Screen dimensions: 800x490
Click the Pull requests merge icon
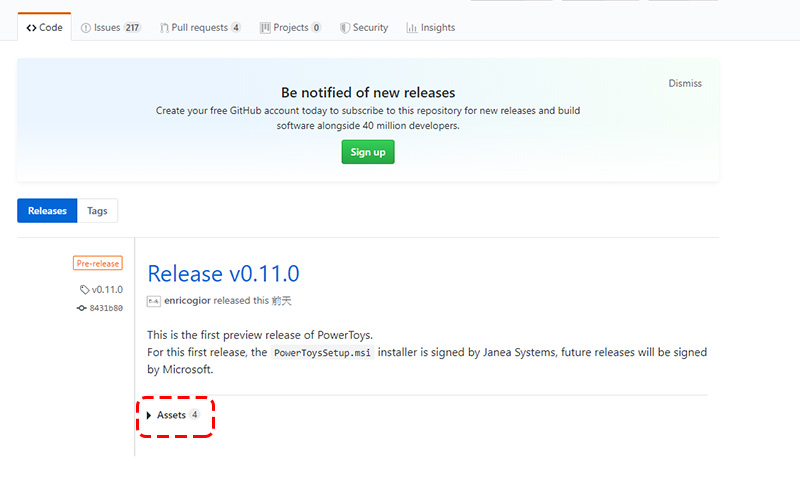coord(164,28)
